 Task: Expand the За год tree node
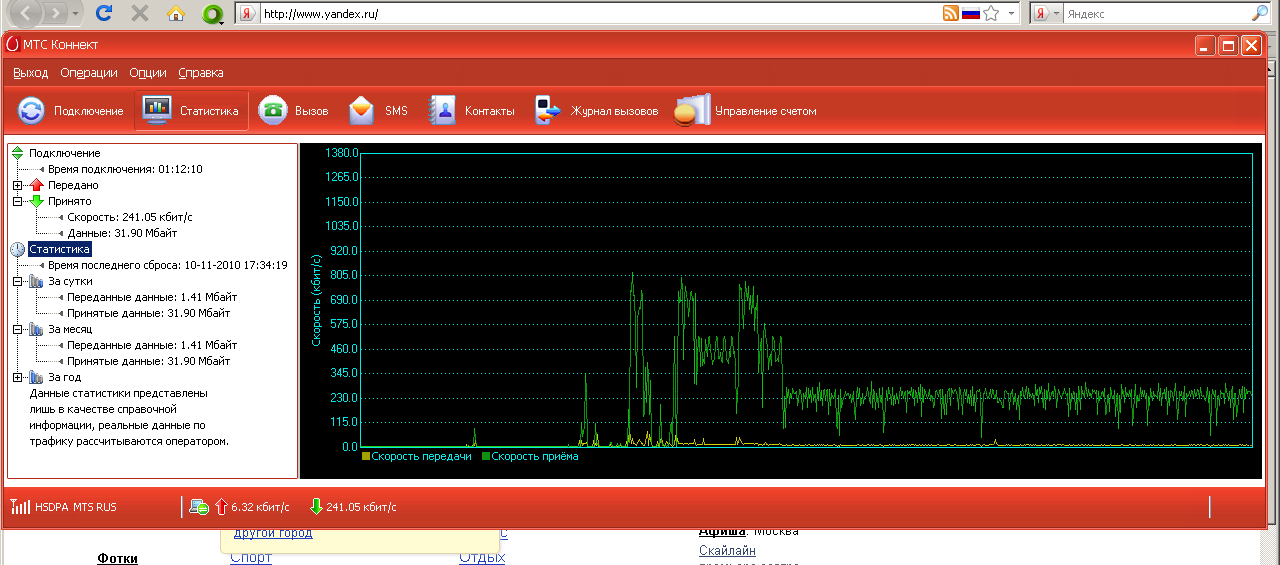pyautogui.click(x=17, y=377)
